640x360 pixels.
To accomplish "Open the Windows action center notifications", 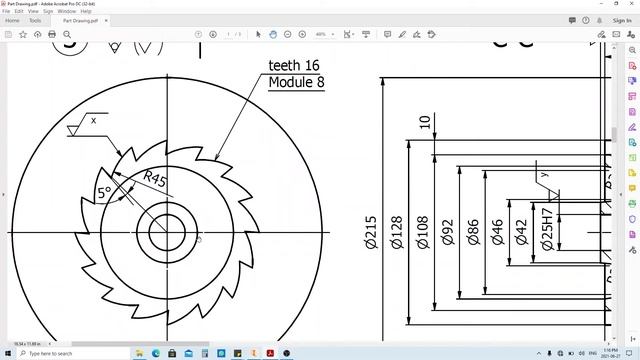I will (629, 353).
